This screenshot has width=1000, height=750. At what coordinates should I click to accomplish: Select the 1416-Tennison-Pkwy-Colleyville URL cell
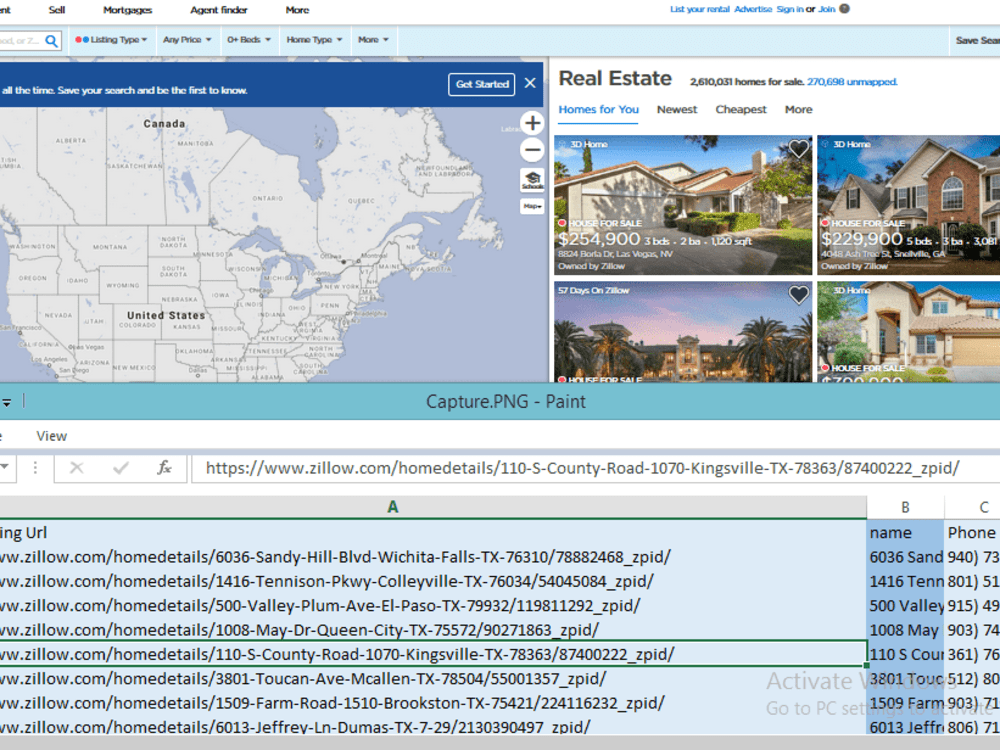[x=433, y=581]
